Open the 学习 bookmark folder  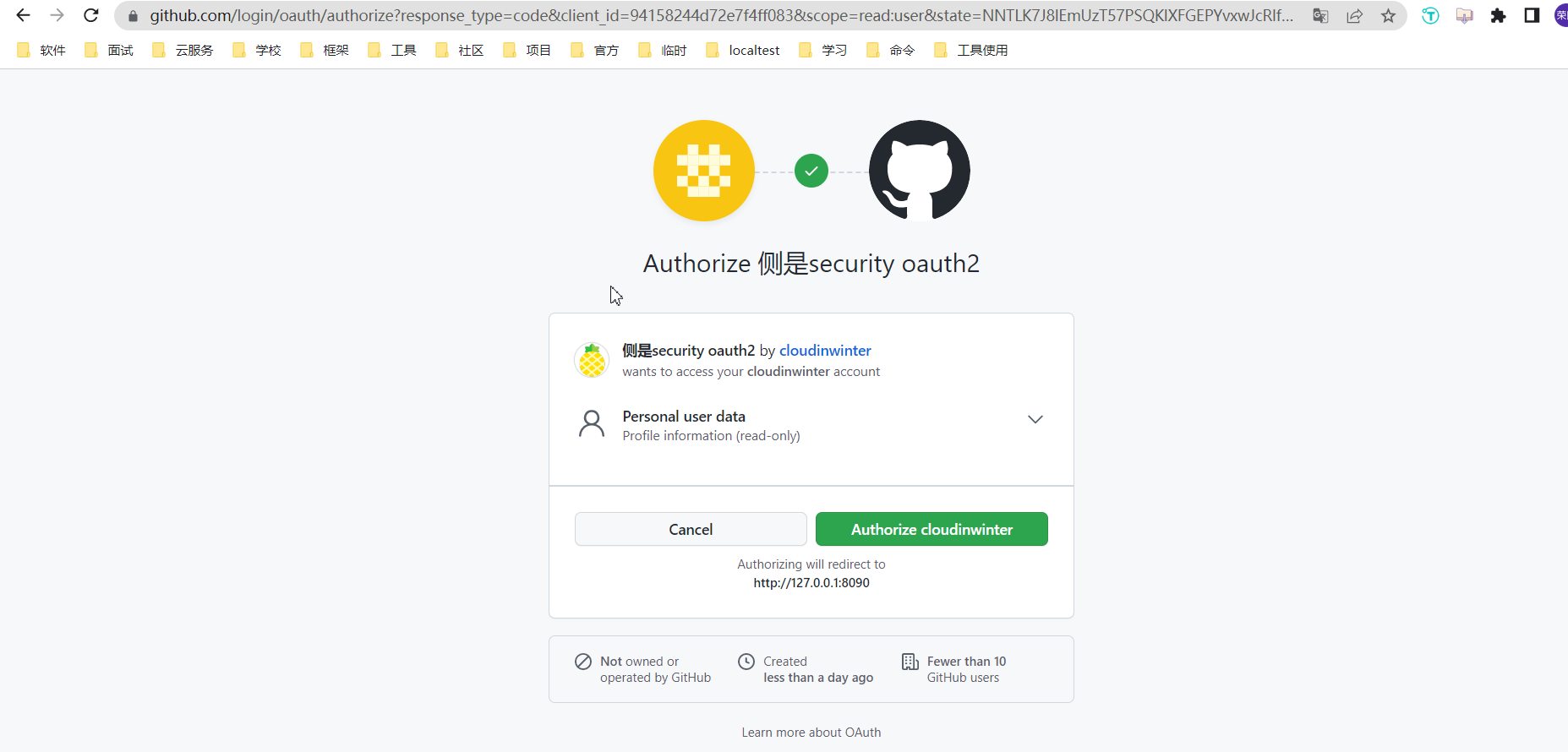[823, 50]
